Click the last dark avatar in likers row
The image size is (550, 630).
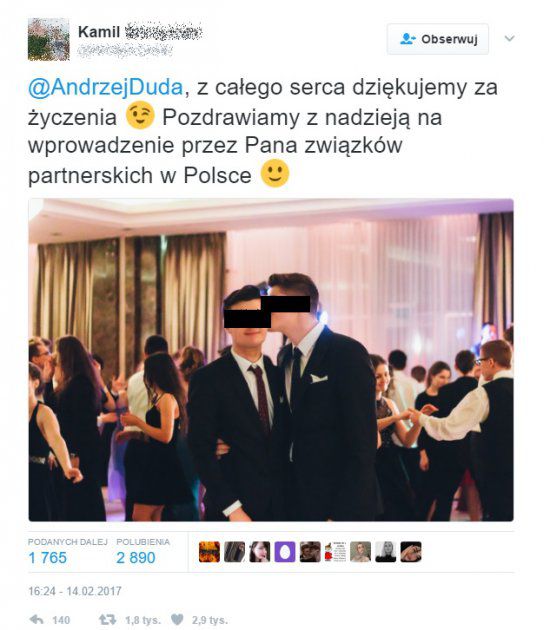coord(411,552)
